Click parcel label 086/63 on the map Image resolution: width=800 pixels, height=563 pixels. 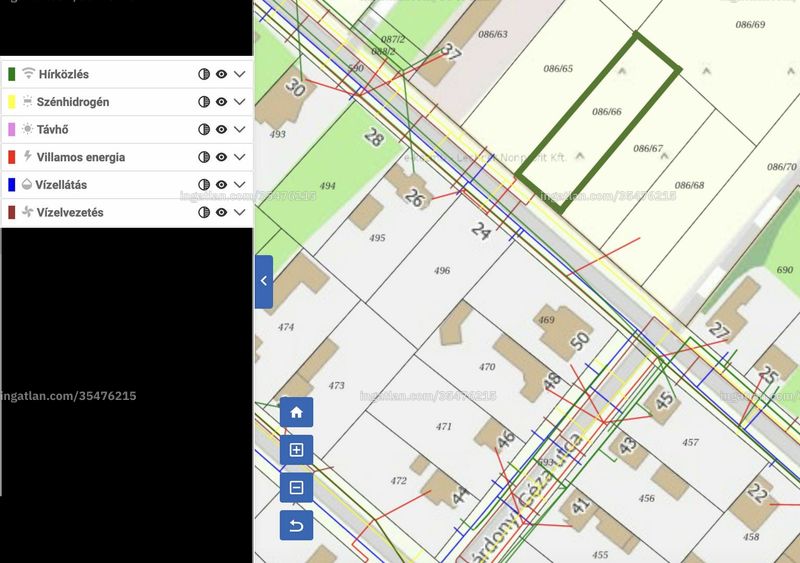pos(493,34)
